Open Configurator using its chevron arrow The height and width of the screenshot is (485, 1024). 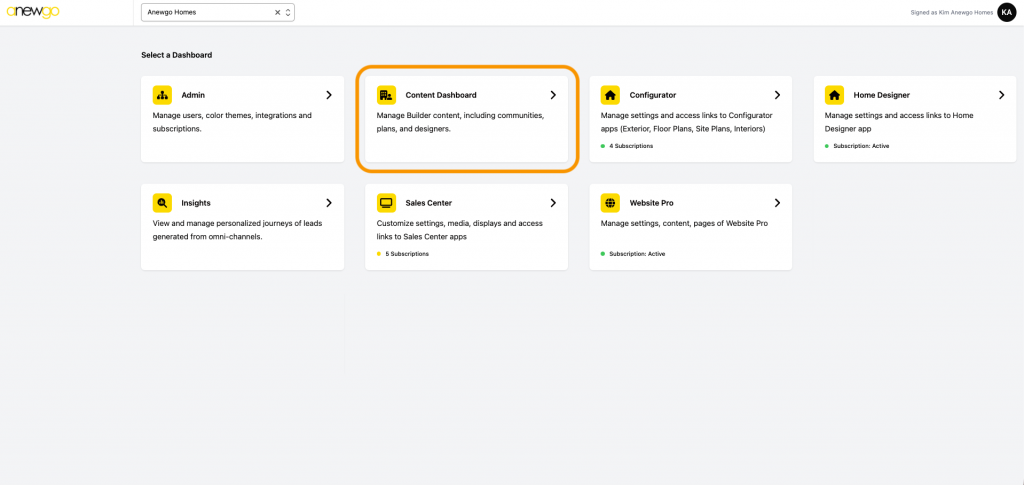pos(777,95)
